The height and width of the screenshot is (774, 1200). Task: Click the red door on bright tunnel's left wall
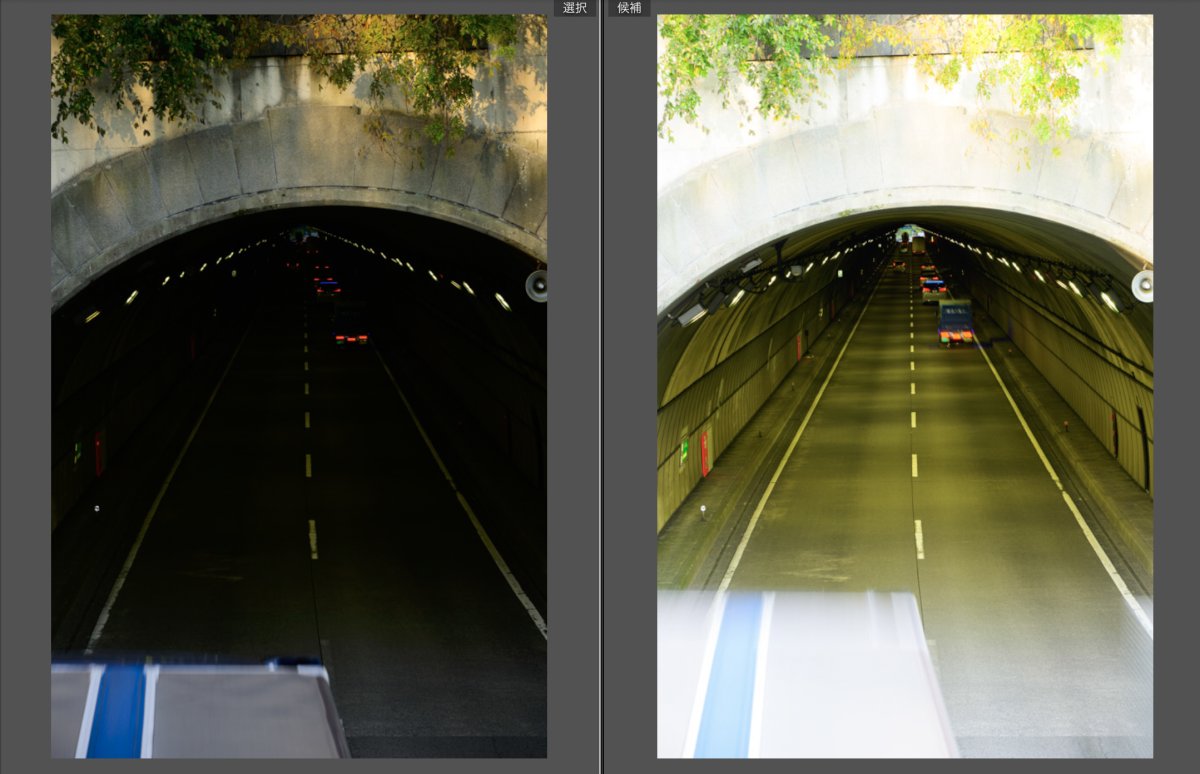(x=704, y=454)
